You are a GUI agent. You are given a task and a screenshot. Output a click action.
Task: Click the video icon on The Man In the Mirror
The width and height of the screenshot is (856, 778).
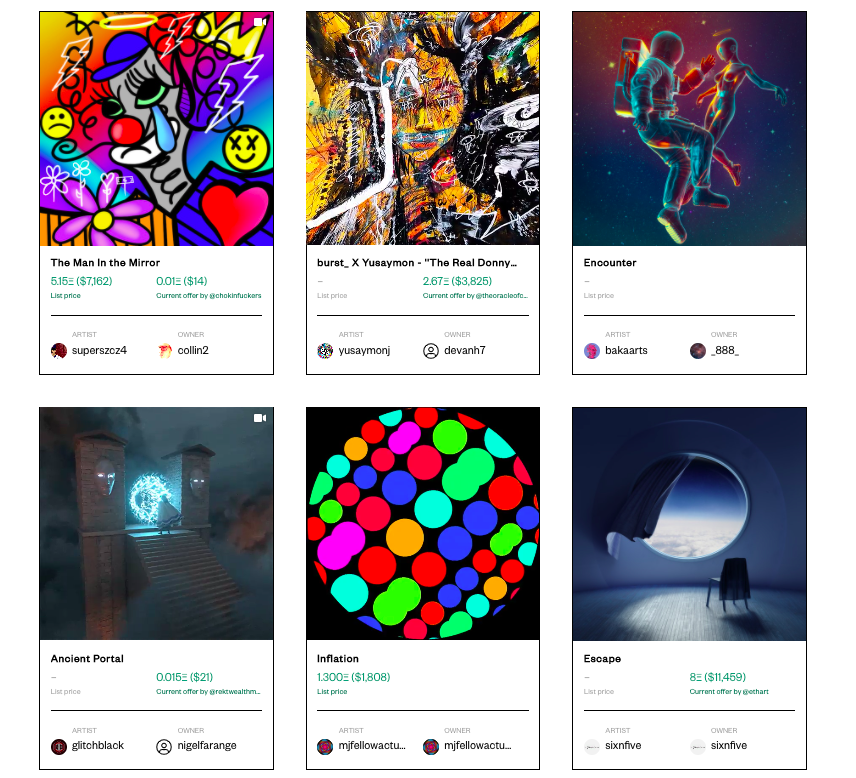(x=260, y=22)
